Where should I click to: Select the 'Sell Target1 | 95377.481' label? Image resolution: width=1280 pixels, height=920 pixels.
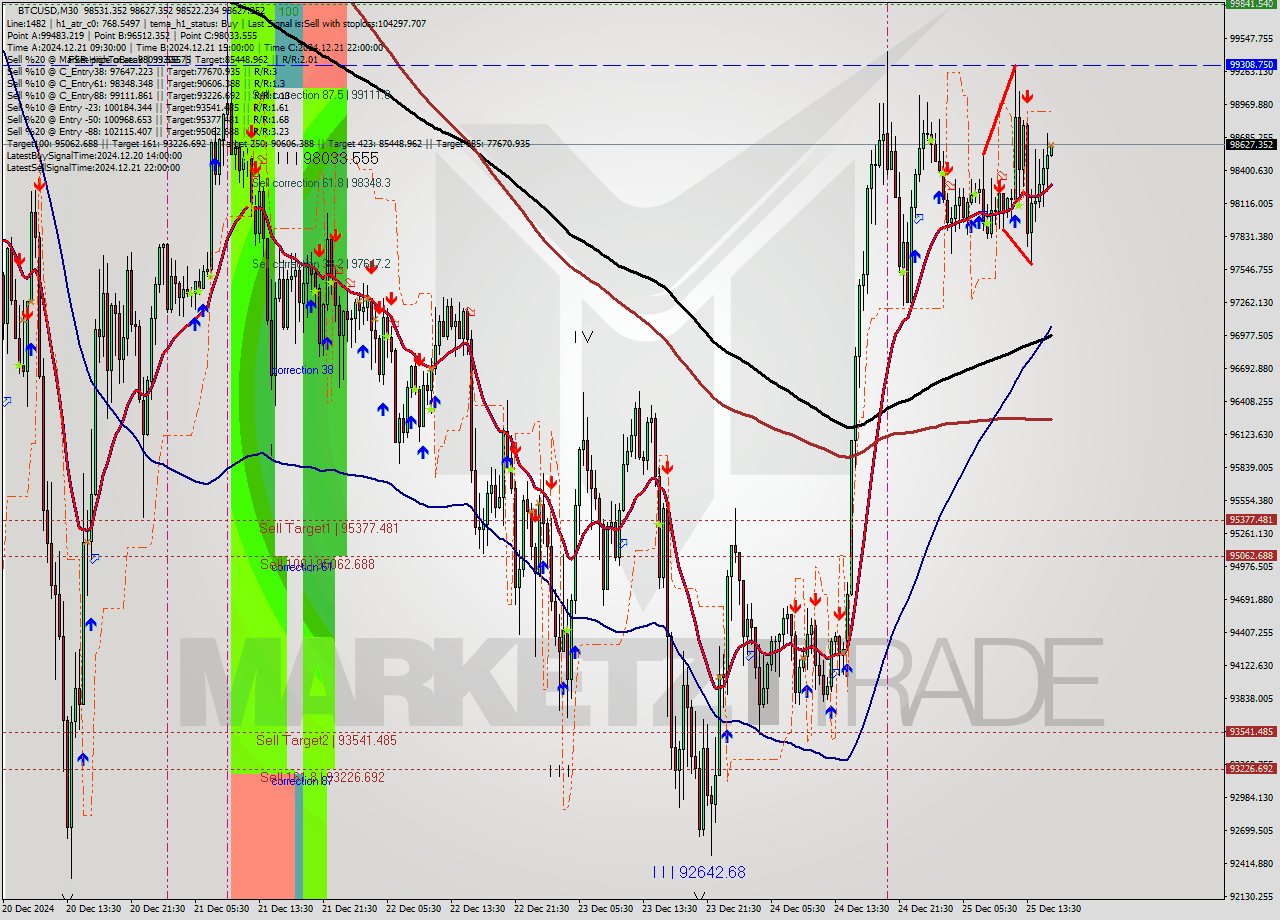pos(328,527)
